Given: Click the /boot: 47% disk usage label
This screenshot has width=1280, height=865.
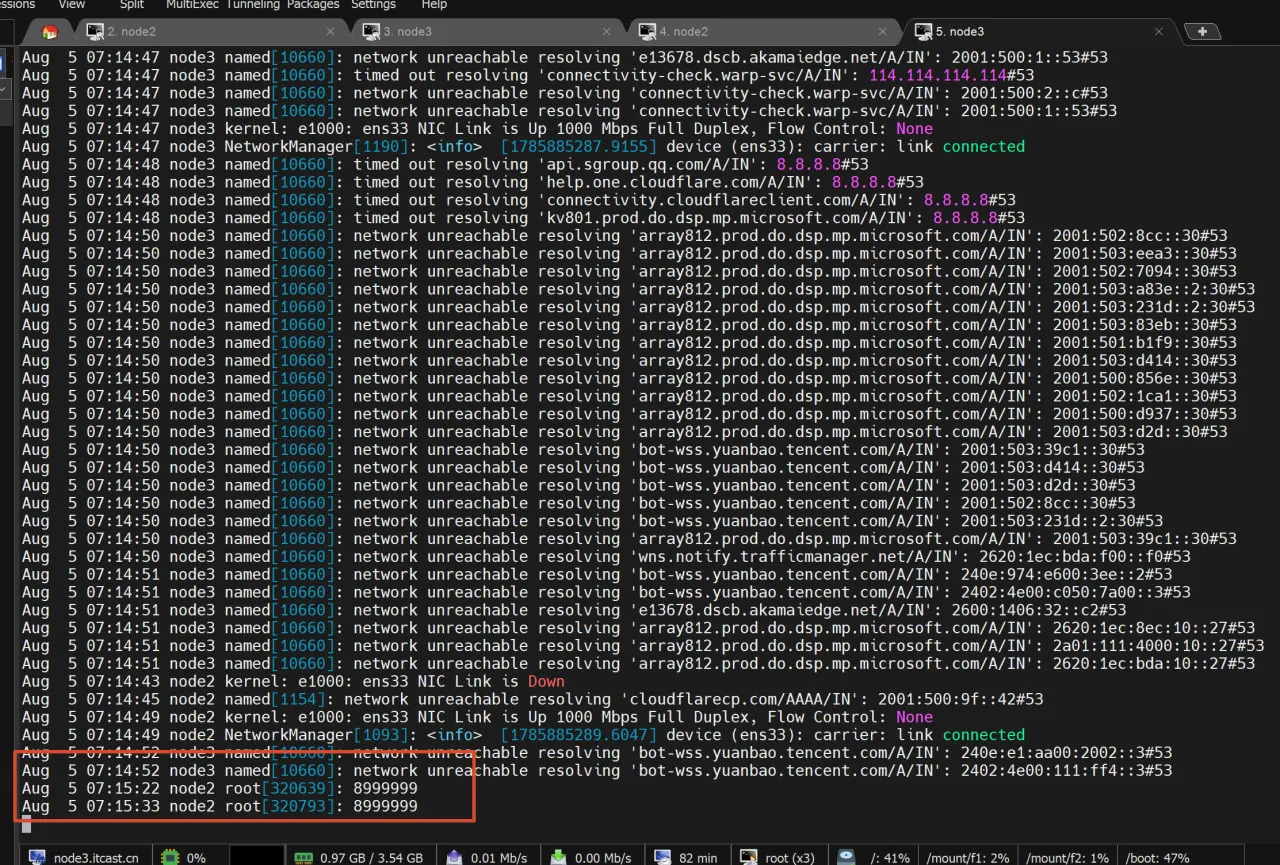Looking at the screenshot, I should (x=1156, y=858).
